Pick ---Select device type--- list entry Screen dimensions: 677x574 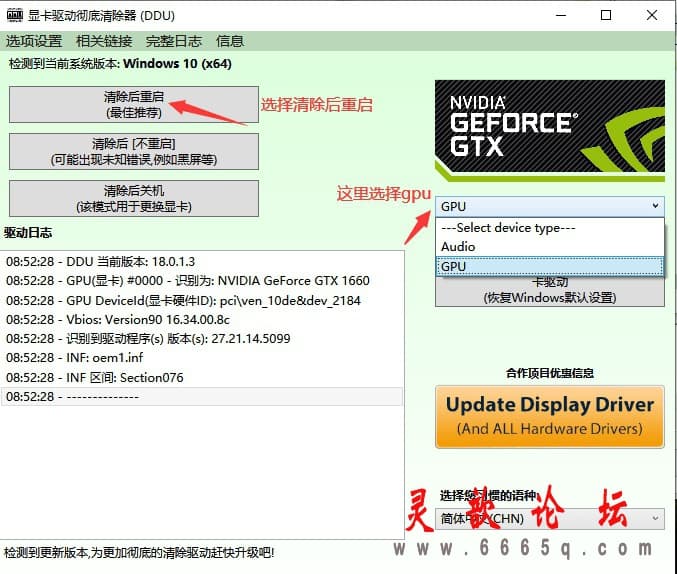click(x=550, y=228)
